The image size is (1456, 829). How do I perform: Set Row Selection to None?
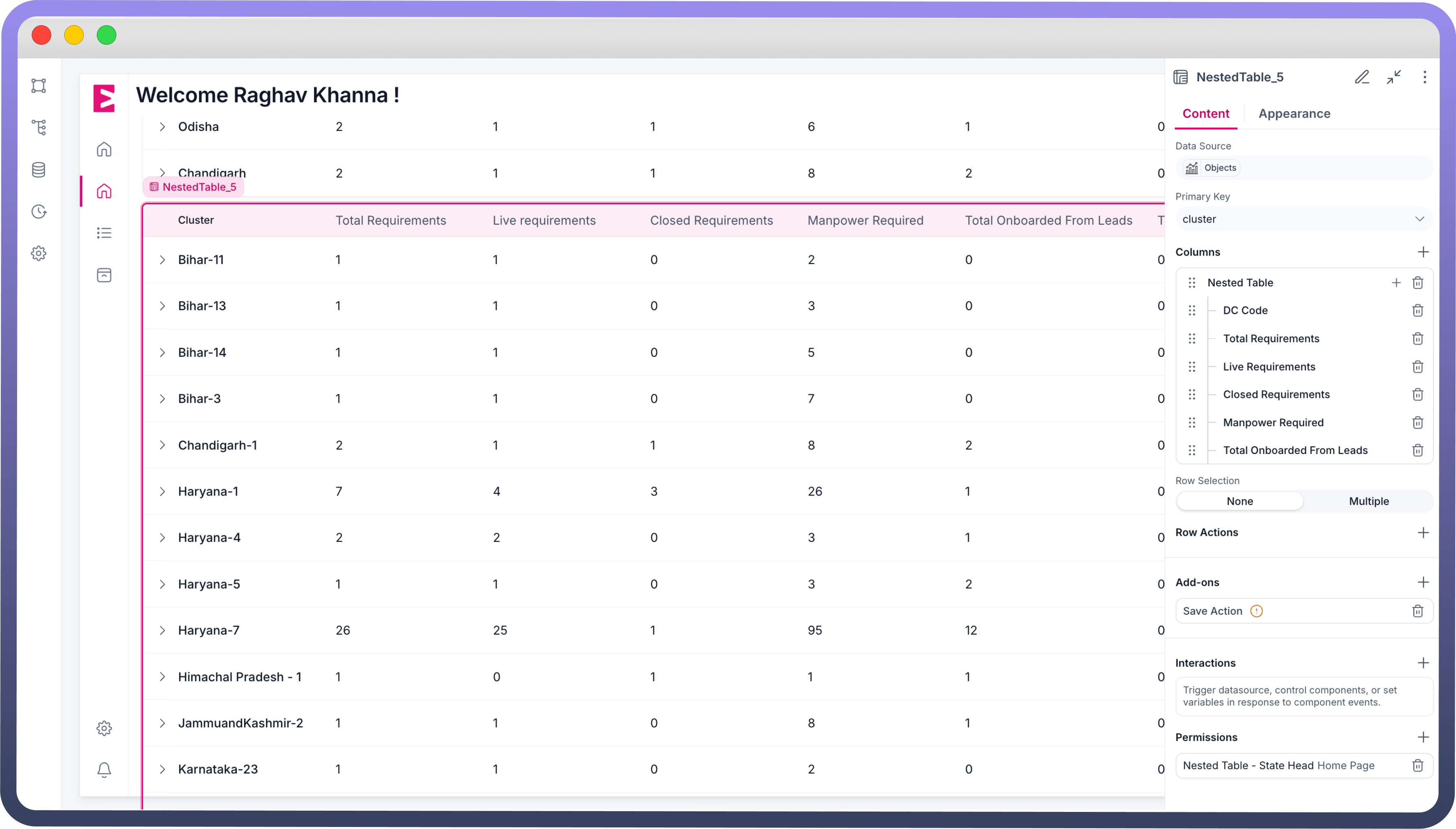pos(1240,501)
